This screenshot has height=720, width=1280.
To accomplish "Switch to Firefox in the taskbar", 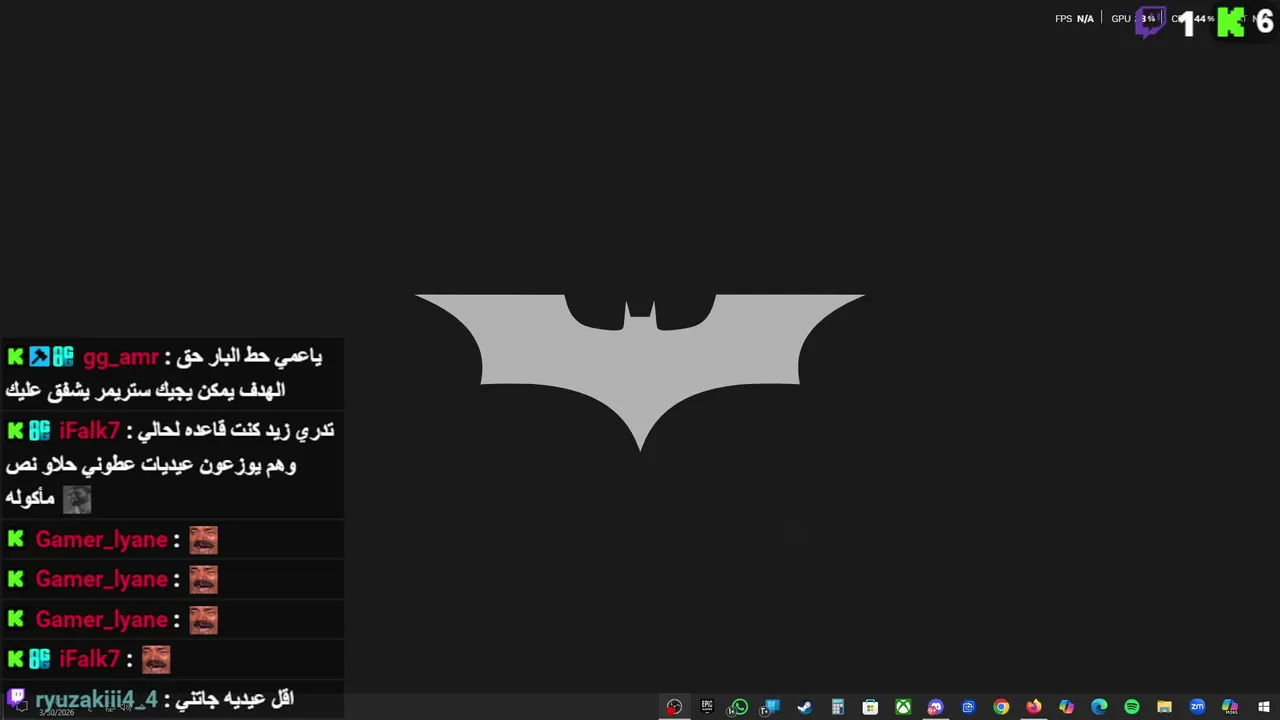I will pos(1034,707).
